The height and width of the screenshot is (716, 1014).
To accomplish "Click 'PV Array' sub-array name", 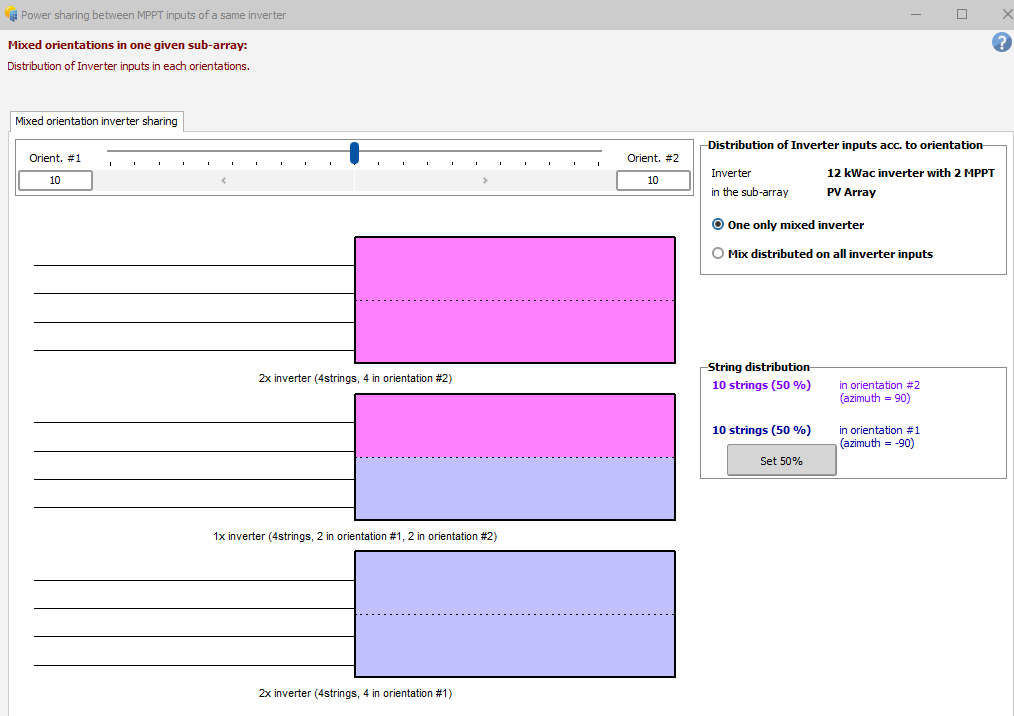I will click(x=851, y=192).
